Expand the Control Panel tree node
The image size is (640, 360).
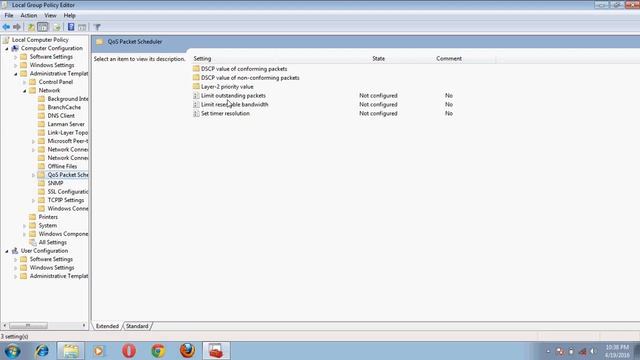coord(24,82)
